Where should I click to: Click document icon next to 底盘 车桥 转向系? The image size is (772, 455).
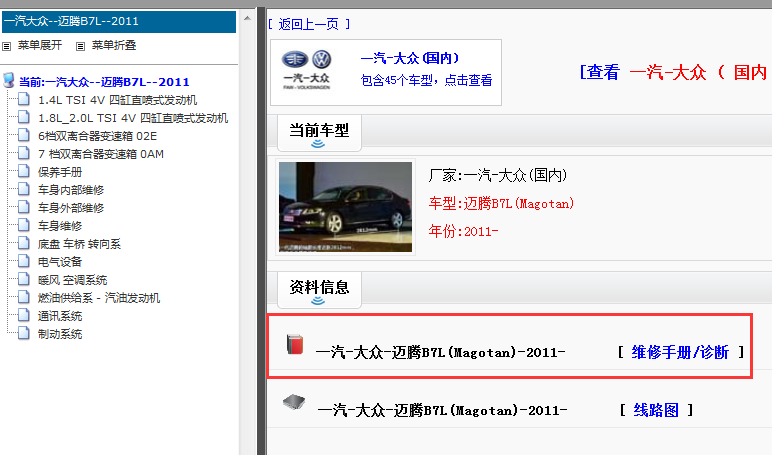(x=24, y=243)
